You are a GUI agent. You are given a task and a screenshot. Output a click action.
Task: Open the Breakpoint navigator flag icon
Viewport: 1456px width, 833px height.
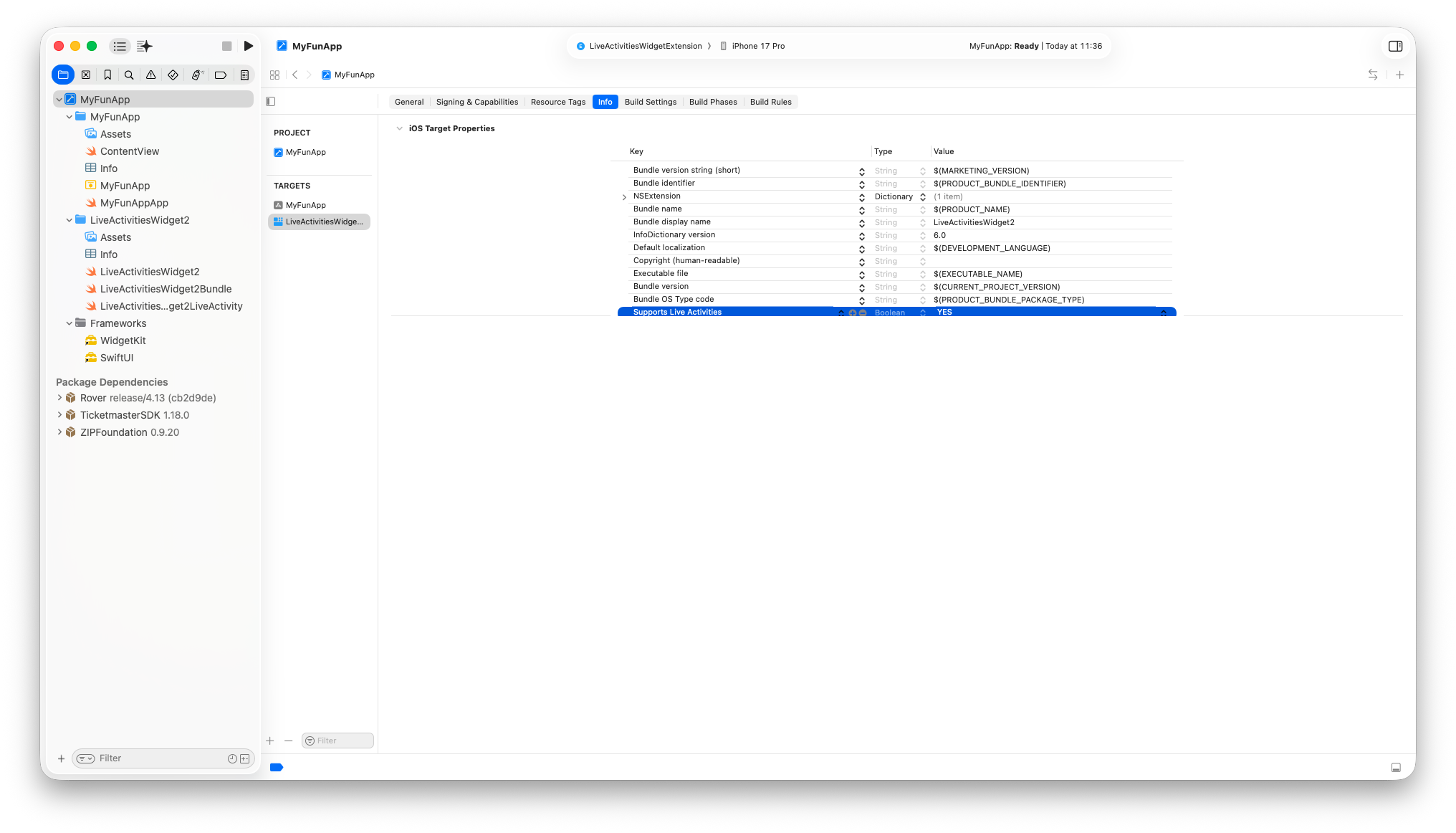[x=221, y=75]
